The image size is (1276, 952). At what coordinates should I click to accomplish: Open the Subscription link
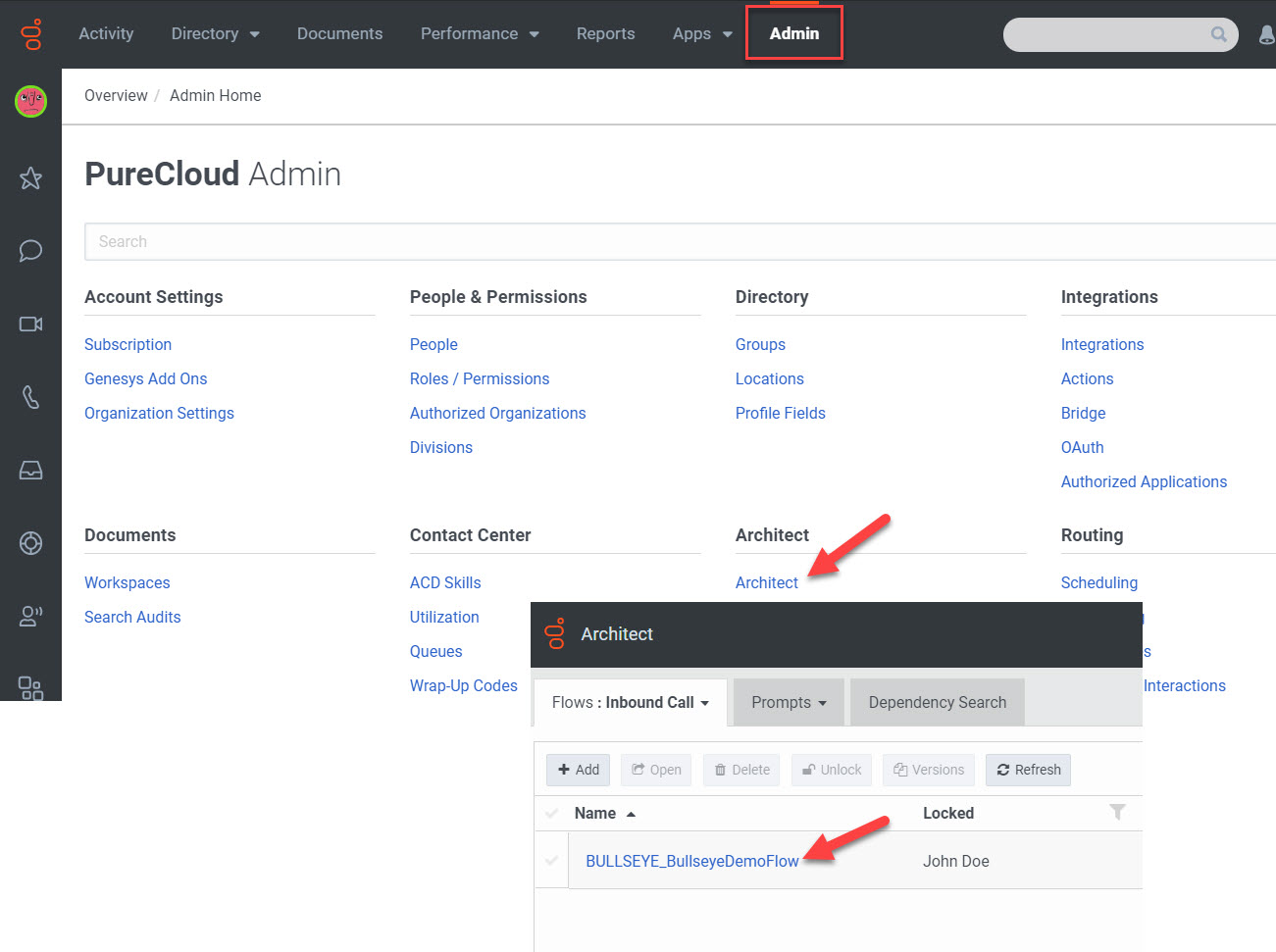tap(128, 344)
